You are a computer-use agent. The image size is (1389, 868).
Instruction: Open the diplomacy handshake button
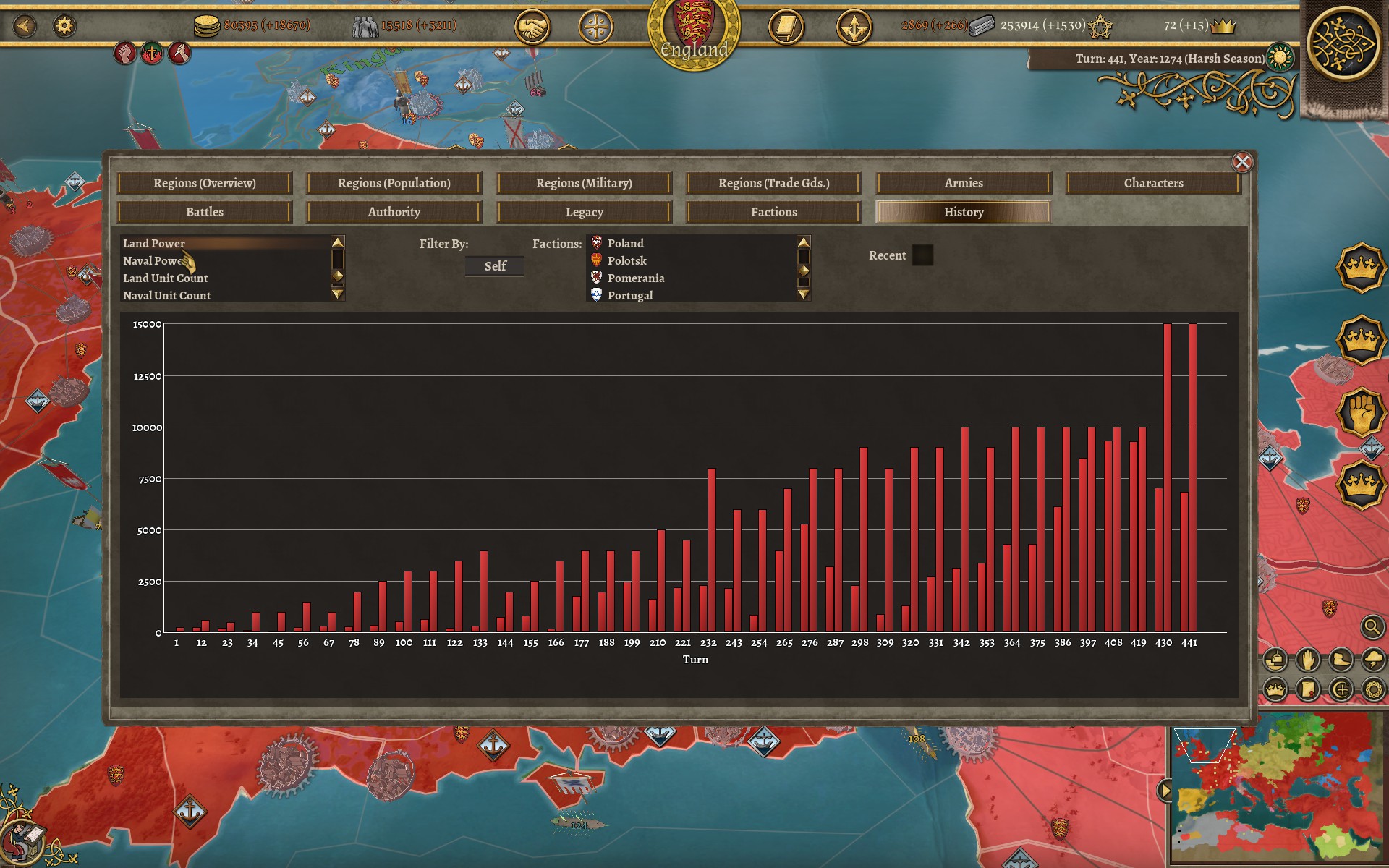pyautogui.click(x=532, y=27)
